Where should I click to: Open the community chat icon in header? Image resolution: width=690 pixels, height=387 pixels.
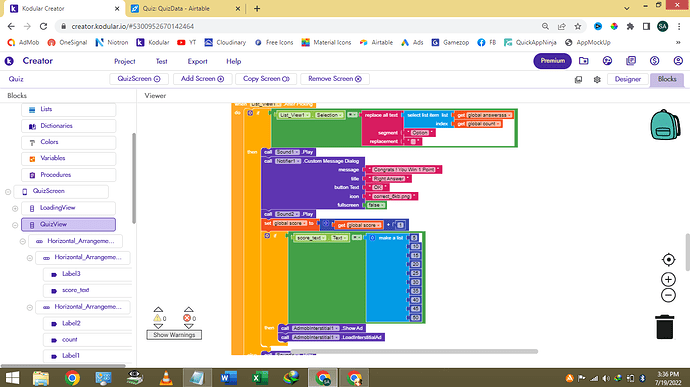pyautogui.click(x=607, y=61)
